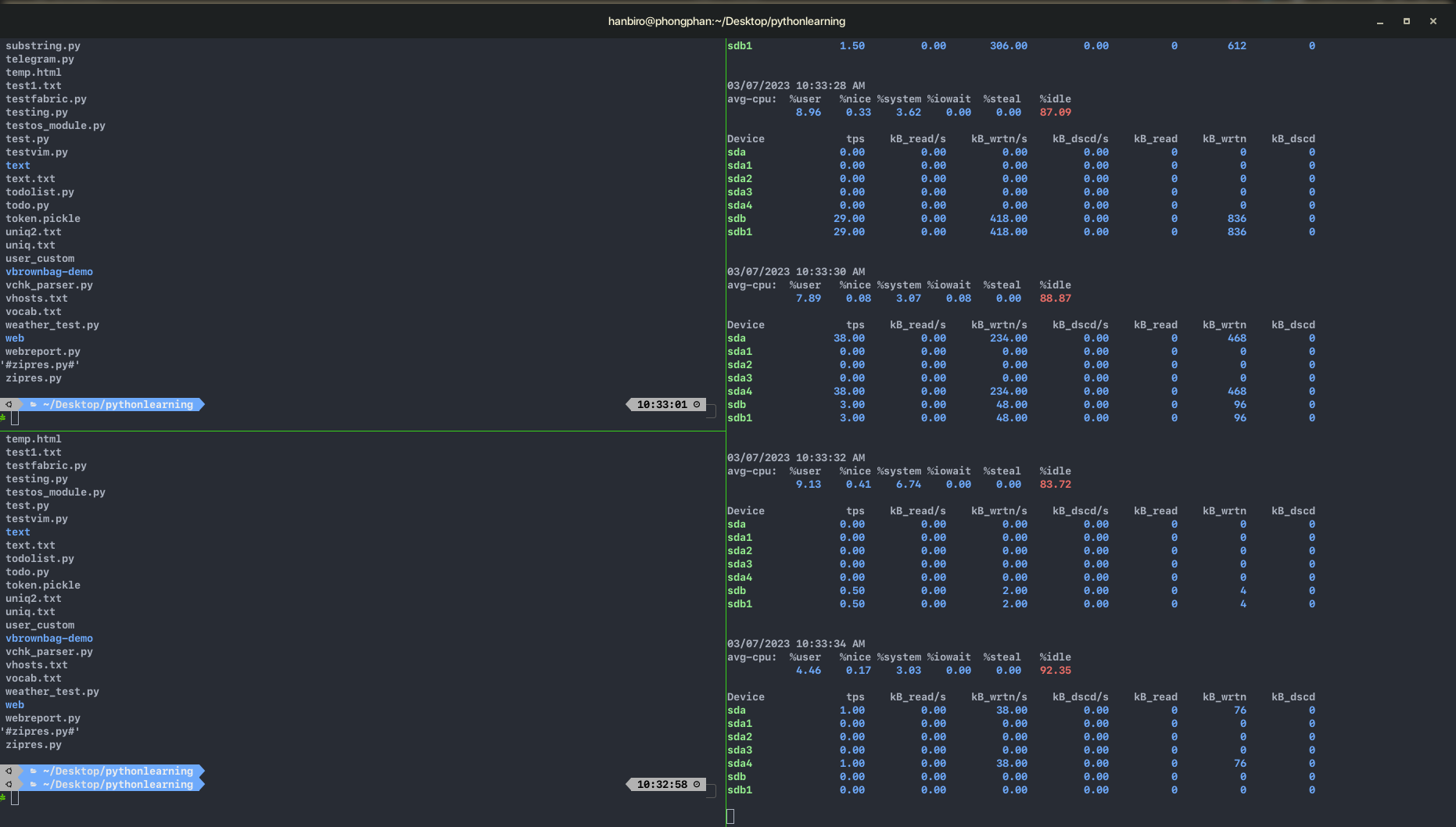Viewport: 1456px width, 827px height.
Task: Click the folder icon on the lower prompt segment
Action: tap(34, 784)
